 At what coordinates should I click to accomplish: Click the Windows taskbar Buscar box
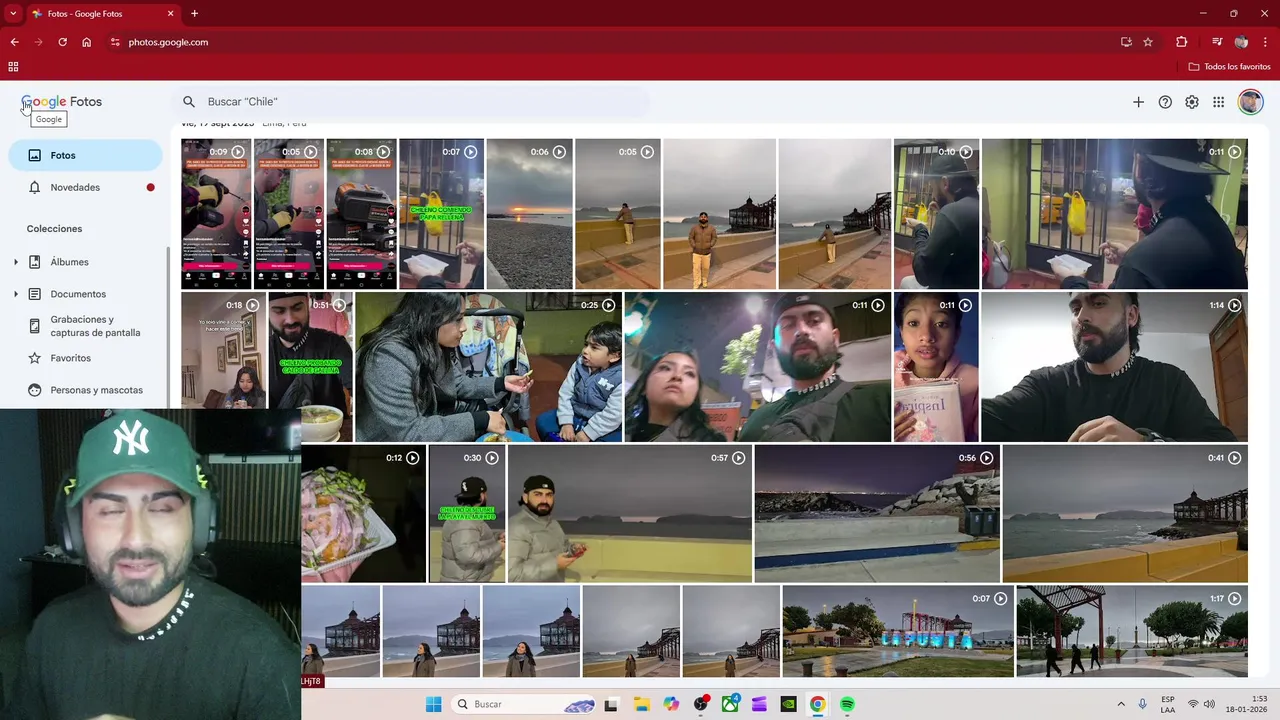(524, 704)
